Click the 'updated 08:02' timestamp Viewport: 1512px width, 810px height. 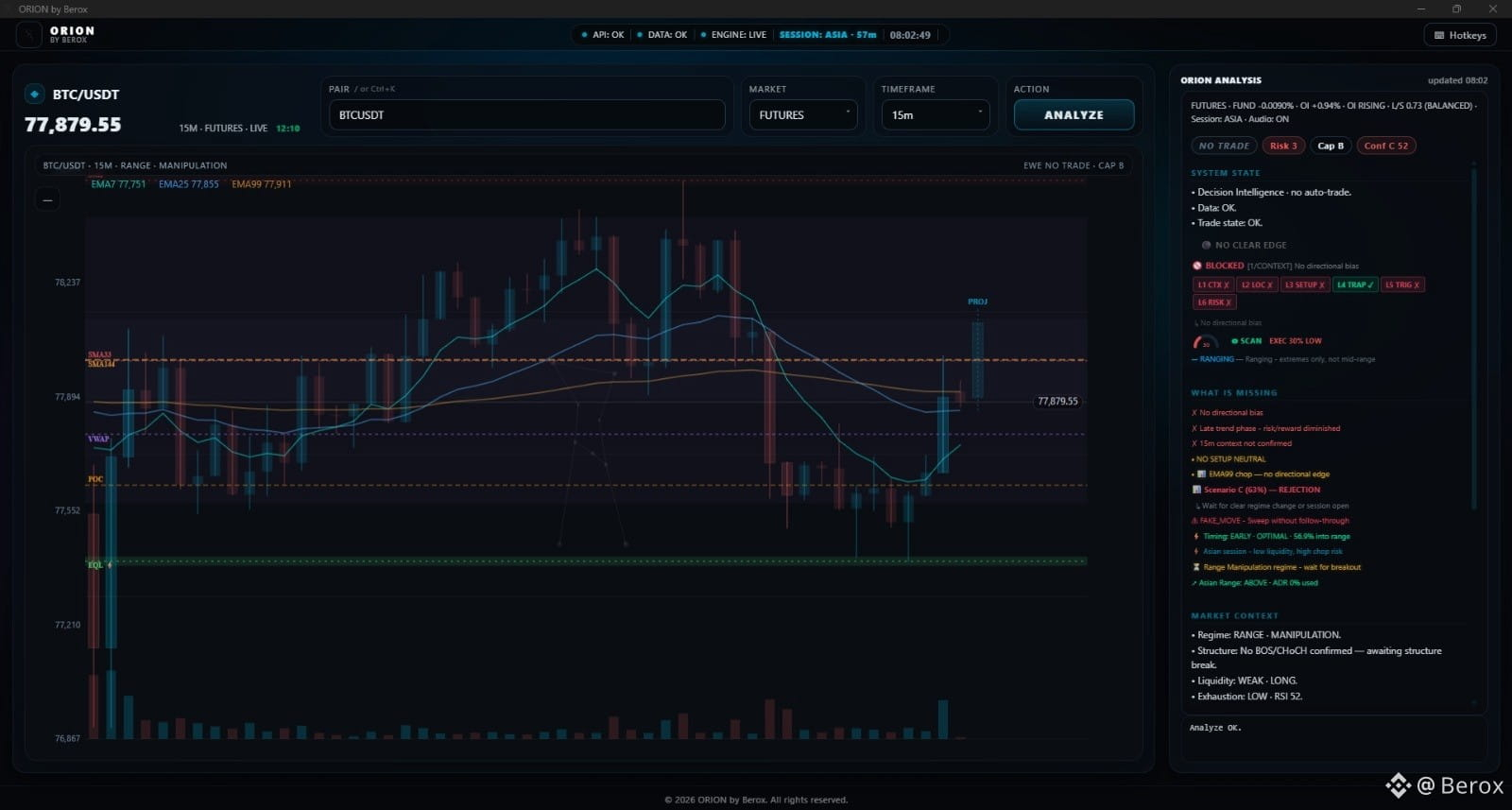point(1457,80)
